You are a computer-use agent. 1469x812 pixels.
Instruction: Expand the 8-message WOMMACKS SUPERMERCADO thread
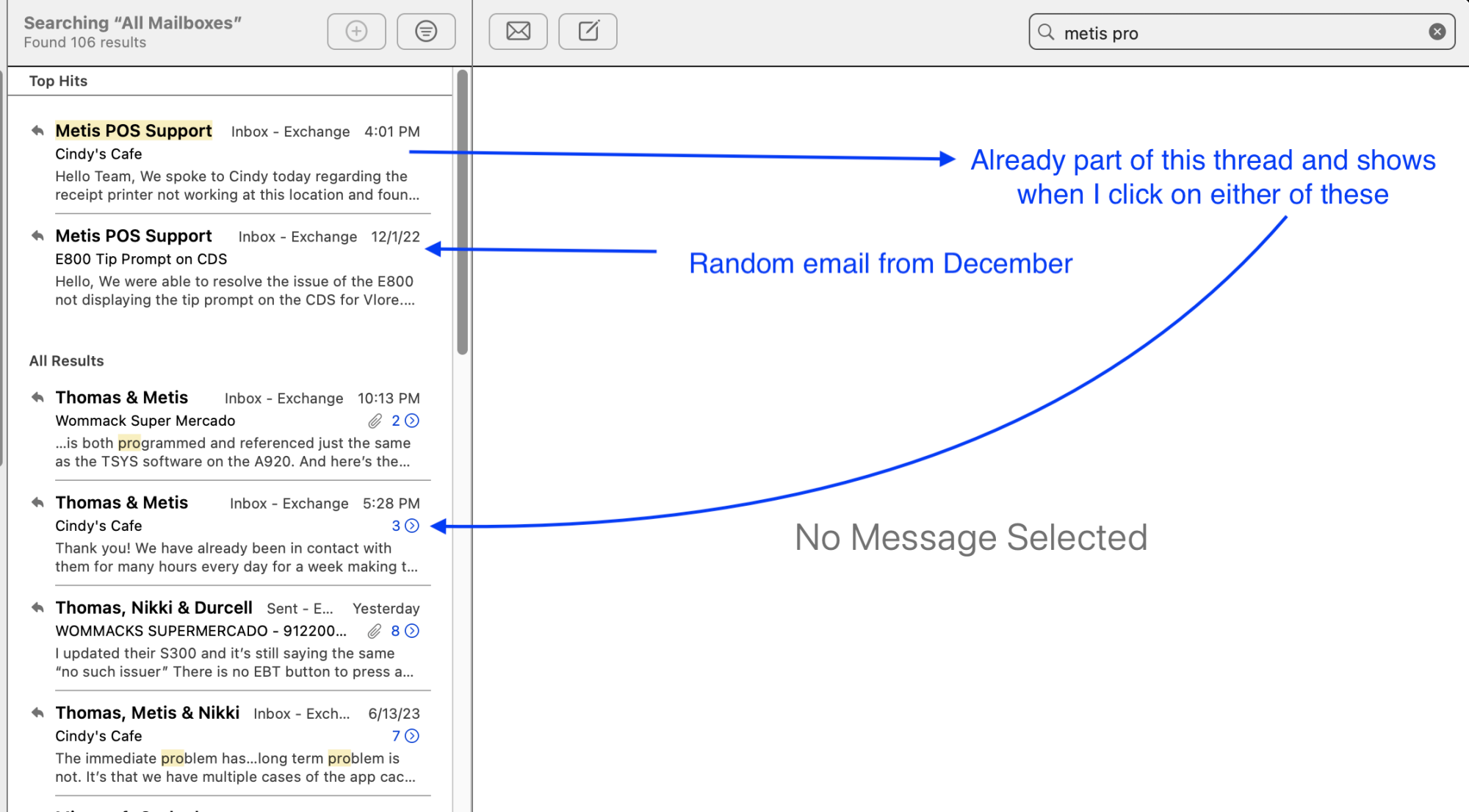click(x=412, y=631)
